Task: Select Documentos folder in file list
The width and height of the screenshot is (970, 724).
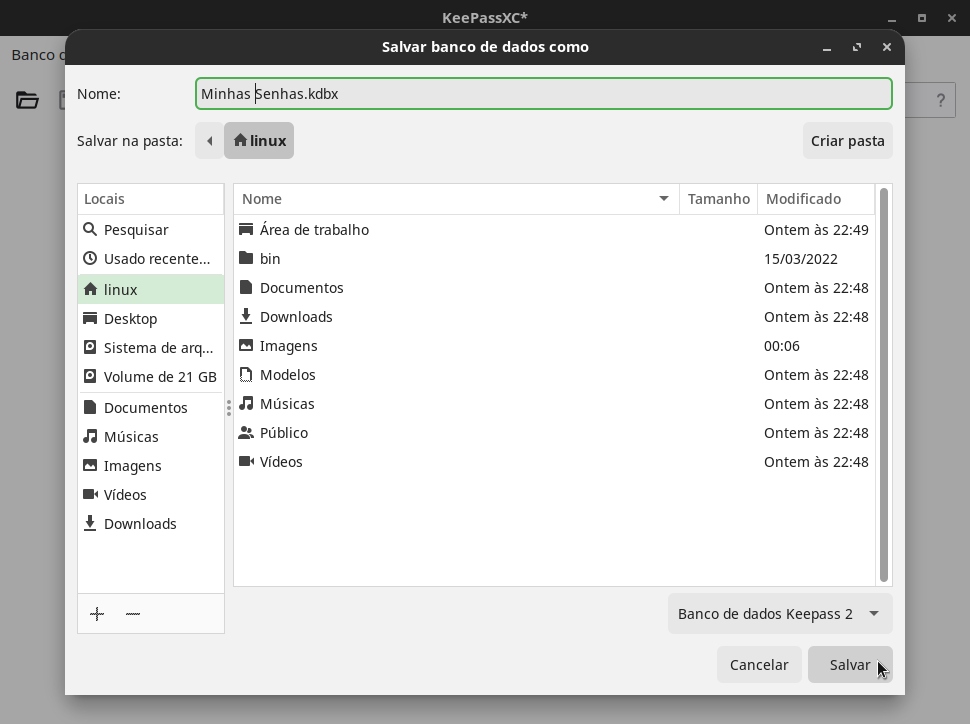Action: (554, 288)
